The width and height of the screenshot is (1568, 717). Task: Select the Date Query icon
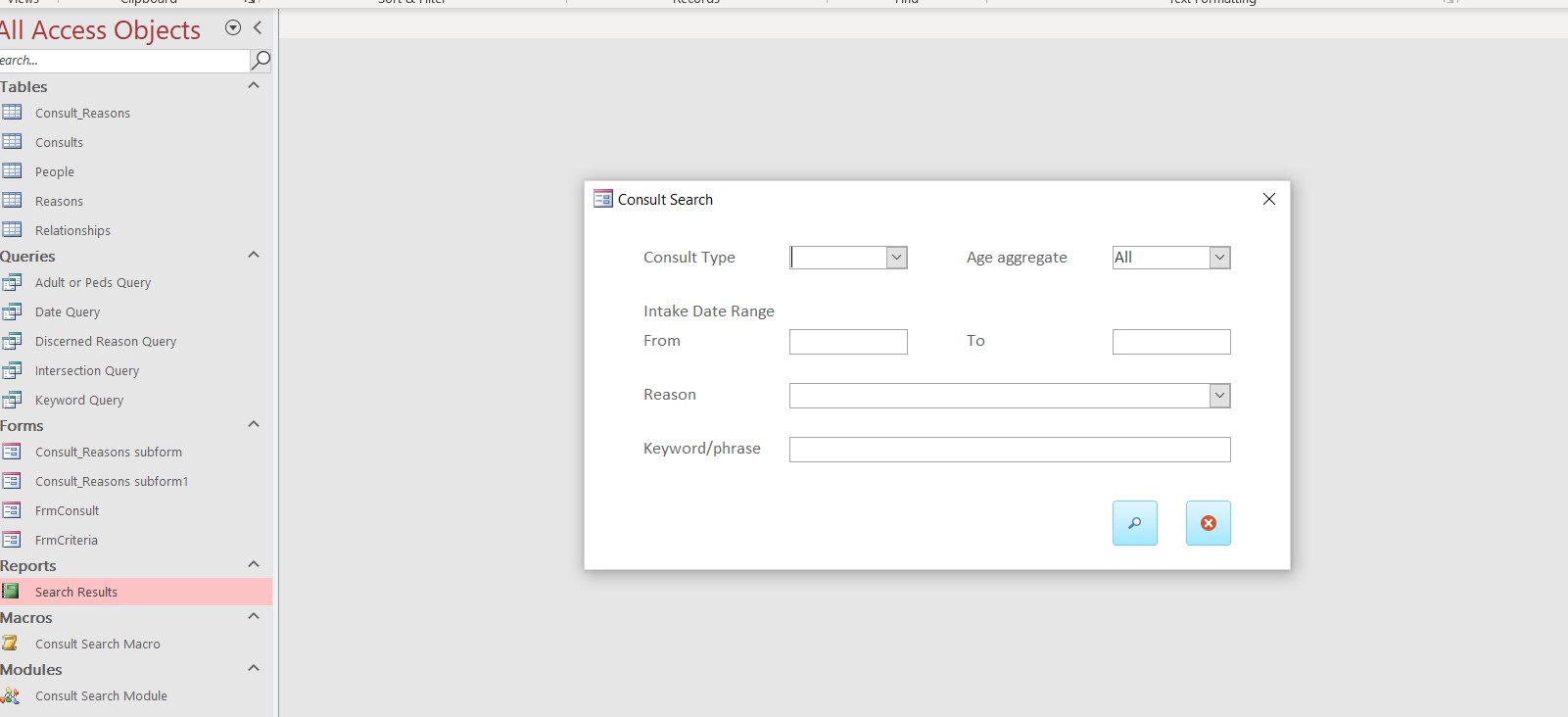coord(12,311)
